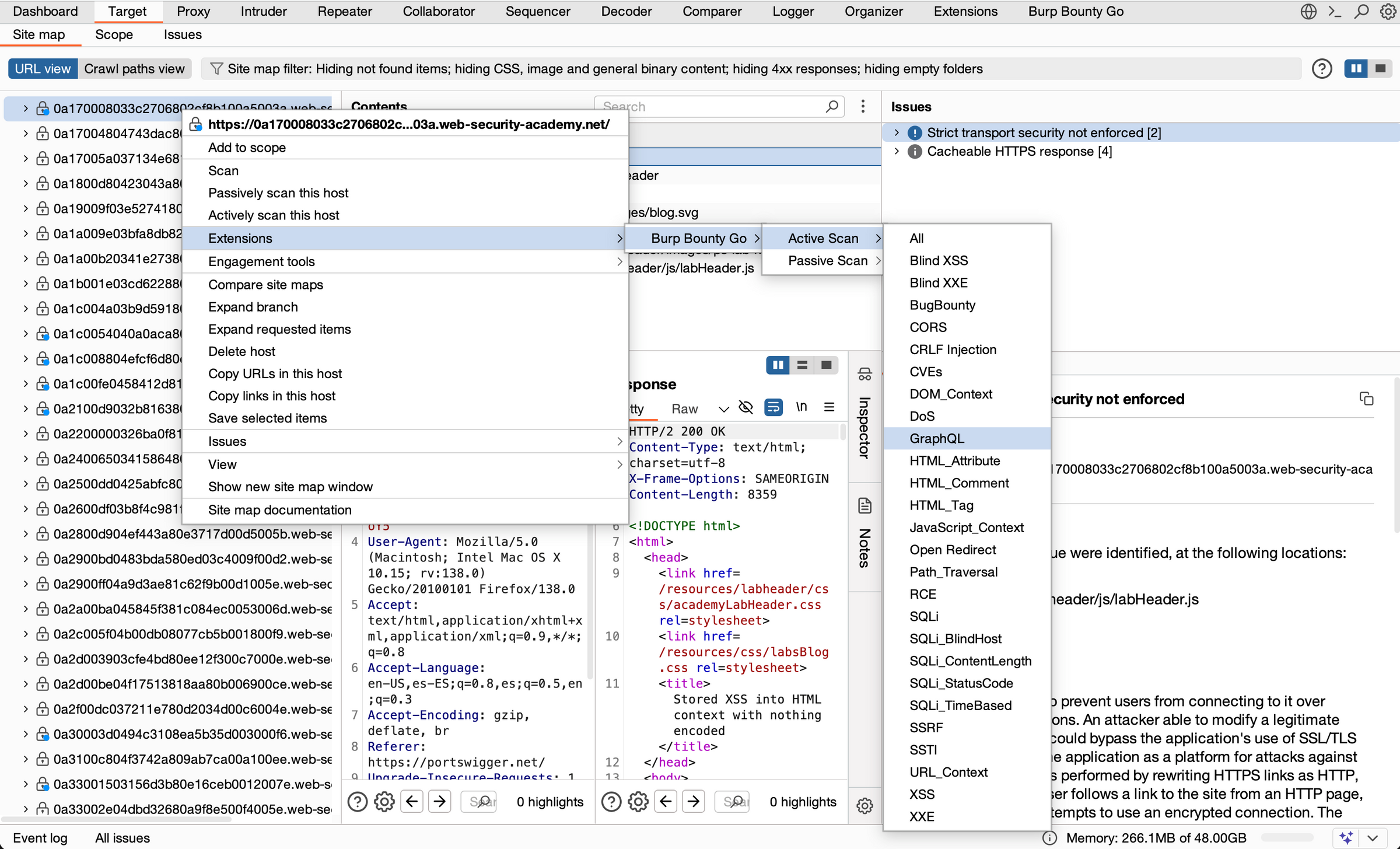The height and width of the screenshot is (849, 1400).
Task: Toggle hide non-printable characters eye icon
Action: coord(745,407)
